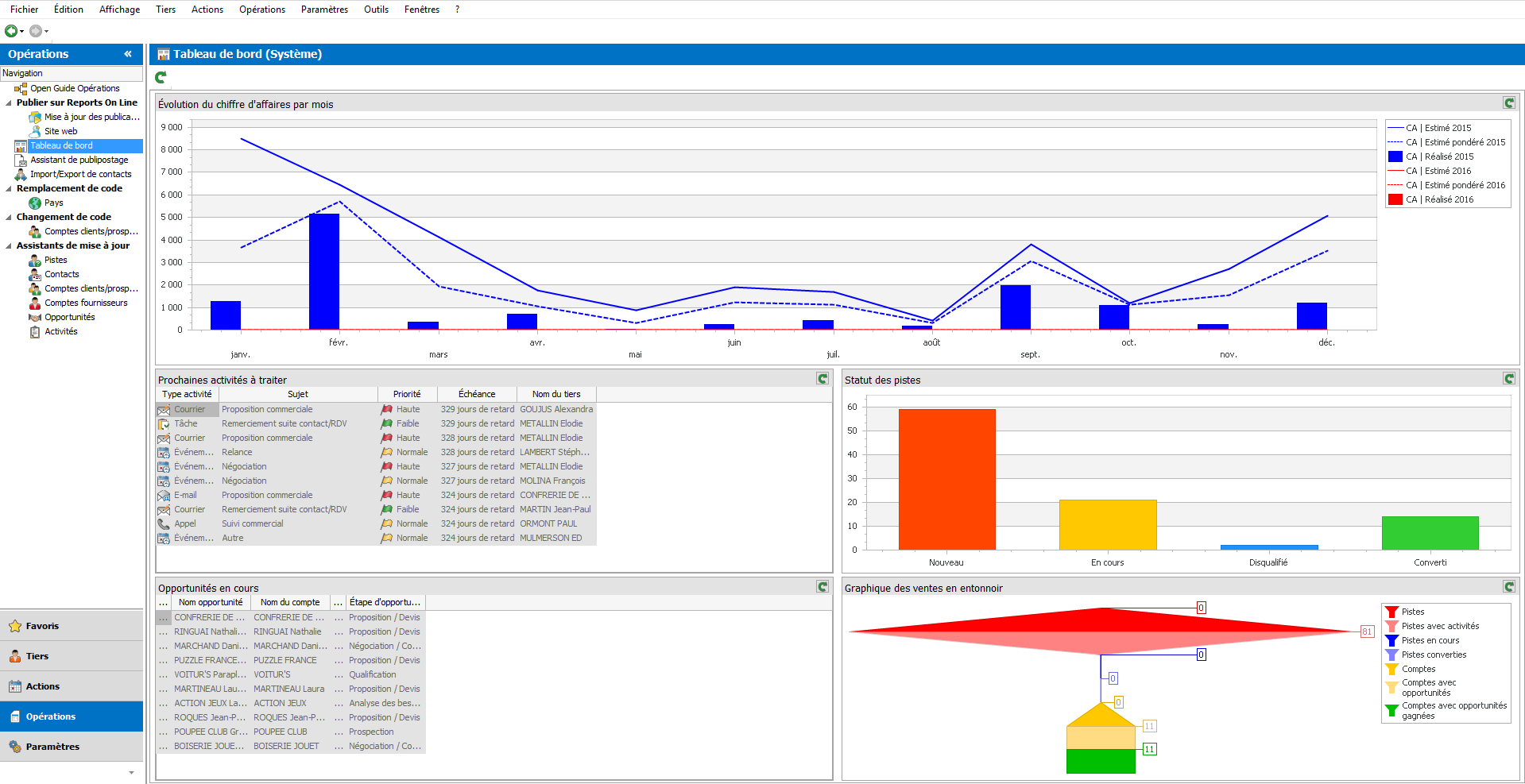Click the green back navigation arrow
The width and height of the screenshot is (1525, 784).
coord(10,30)
